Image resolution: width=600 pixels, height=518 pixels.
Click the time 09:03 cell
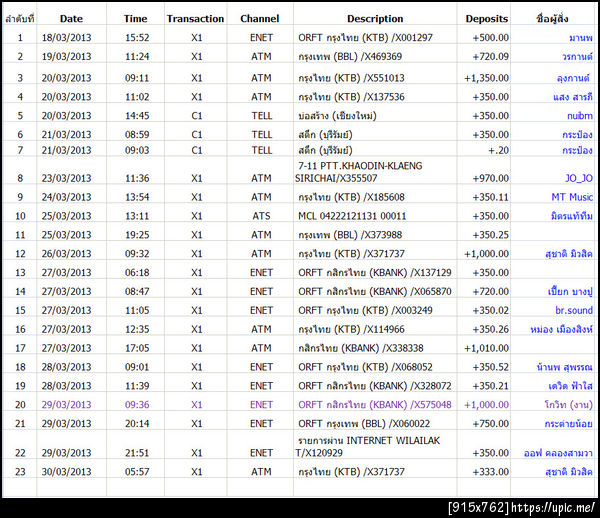point(137,150)
